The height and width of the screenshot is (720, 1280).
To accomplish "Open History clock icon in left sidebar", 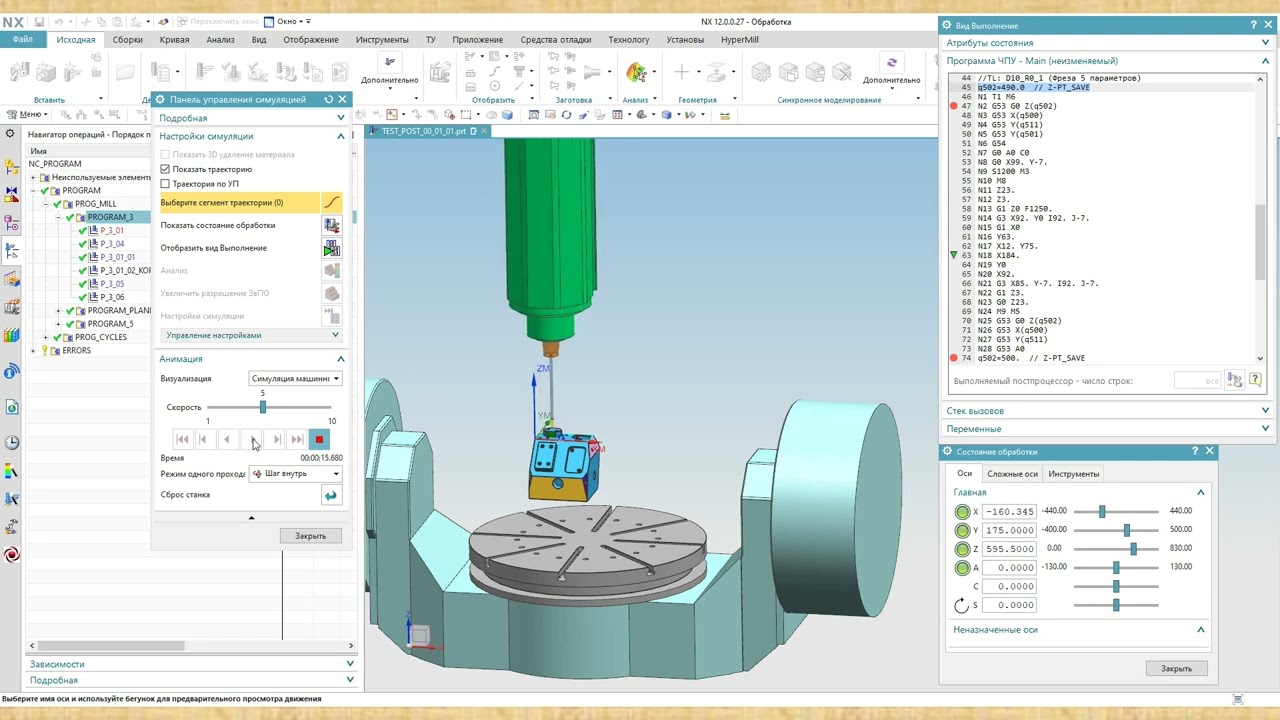I will [x=12, y=443].
